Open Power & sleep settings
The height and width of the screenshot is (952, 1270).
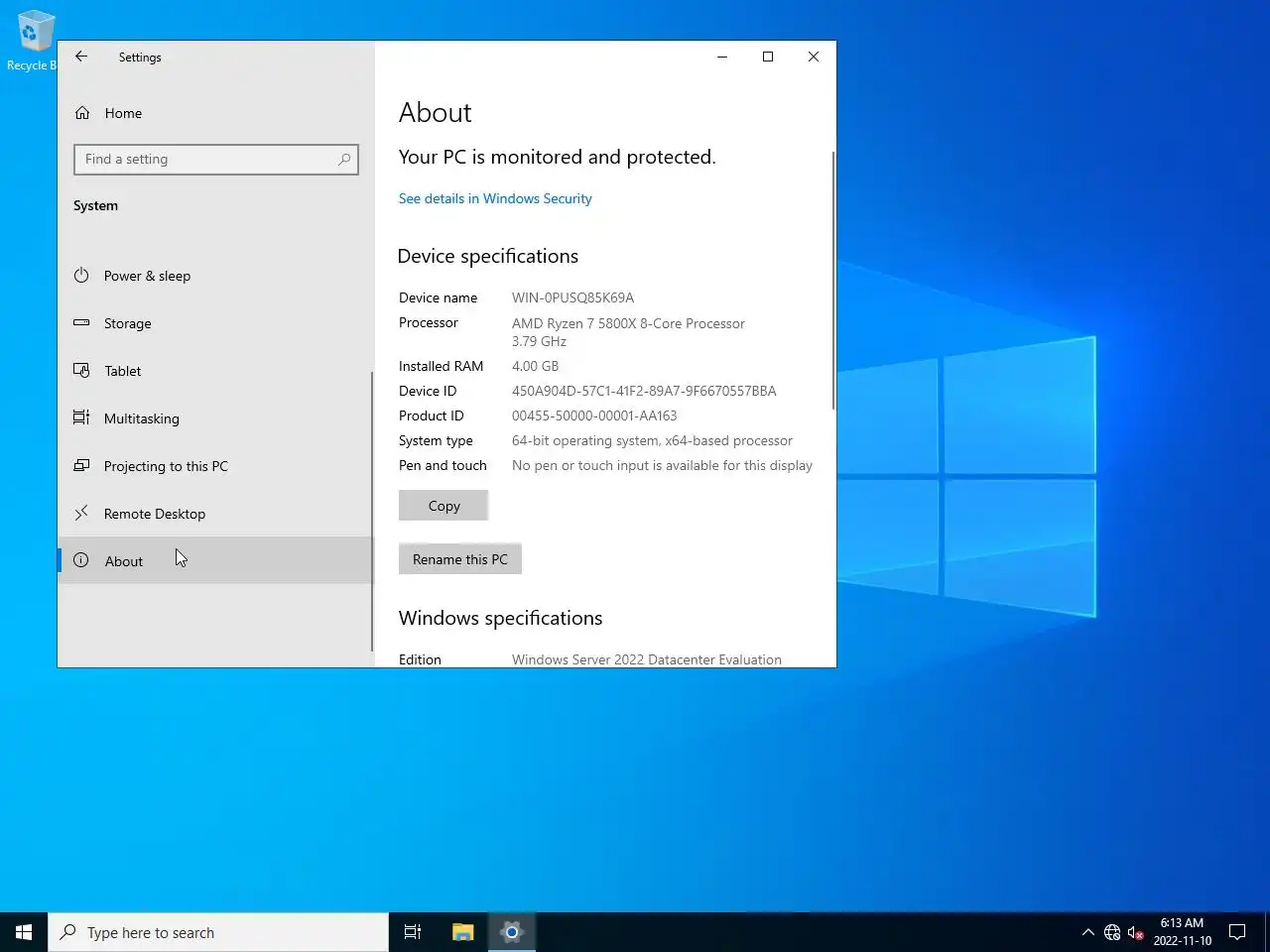(x=215, y=276)
